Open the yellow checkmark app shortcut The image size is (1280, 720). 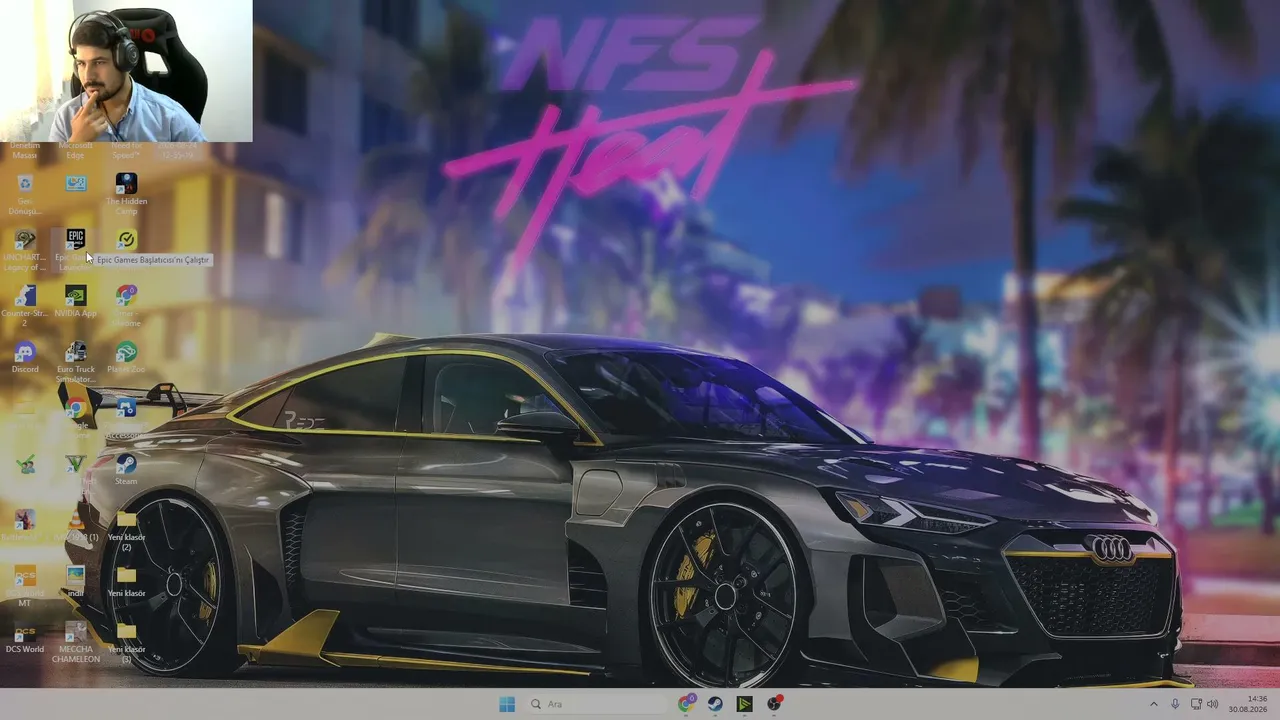coord(126,241)
